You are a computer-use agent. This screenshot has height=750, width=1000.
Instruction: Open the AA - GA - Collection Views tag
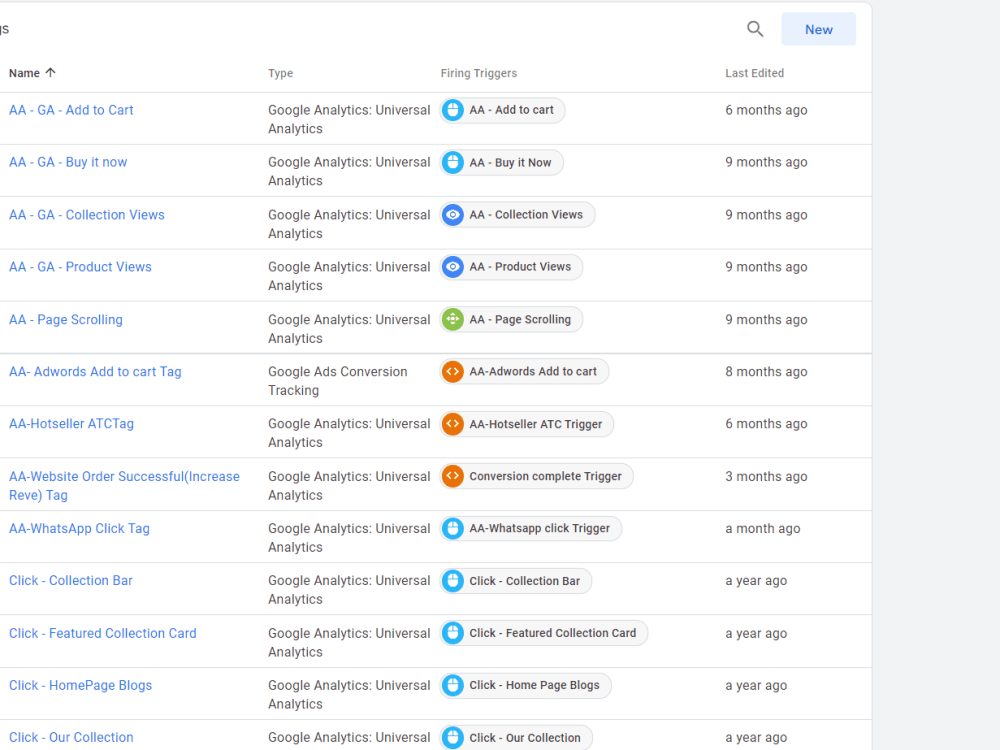(86, 215)
